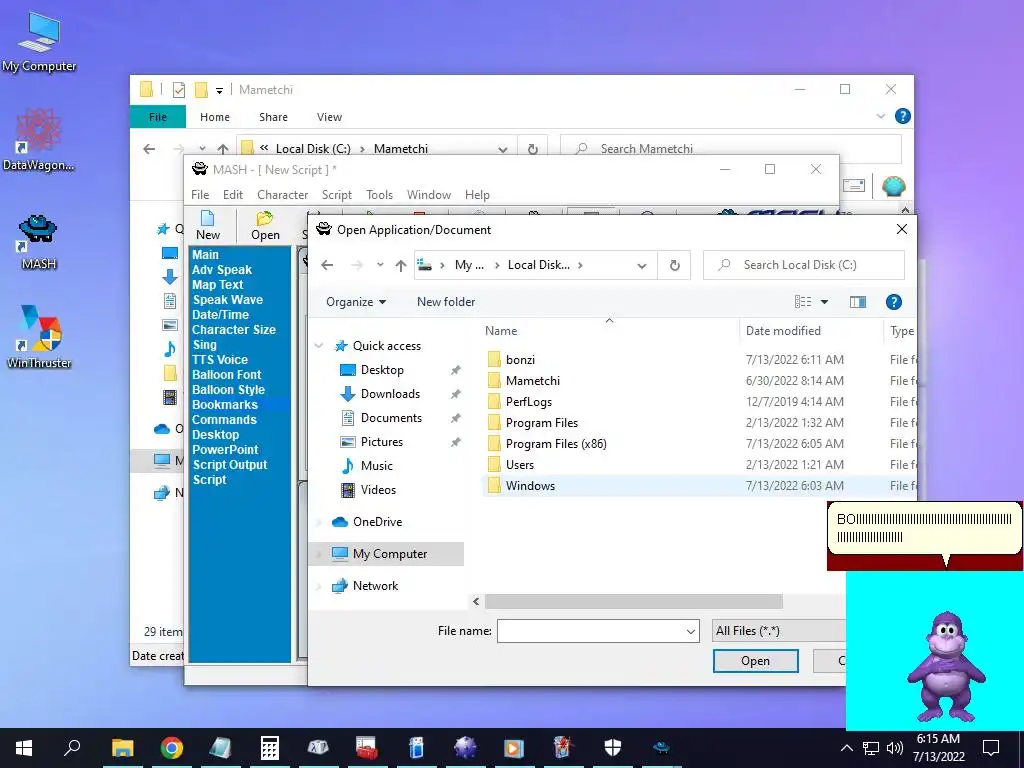
Task: Select Network in the navigation pane
Action: point(375,586)
